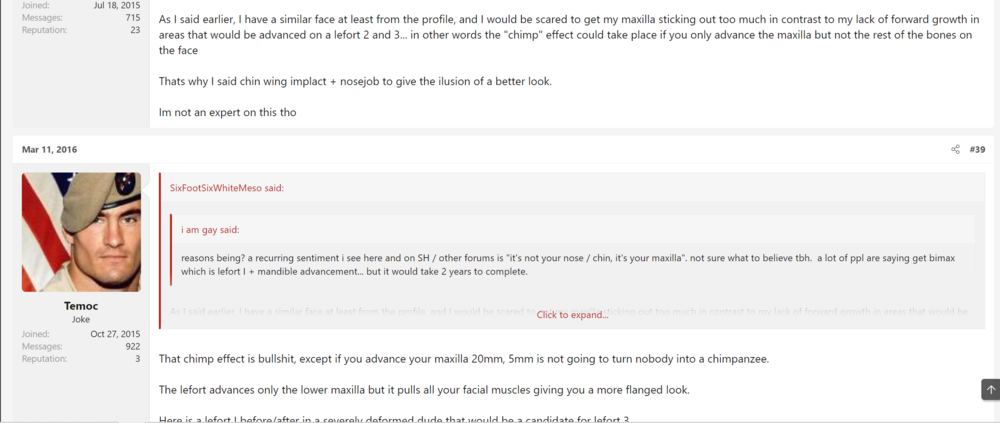Click Temoc's 922 messages count
Screen dimensions: 1000x423
point(133,346)
